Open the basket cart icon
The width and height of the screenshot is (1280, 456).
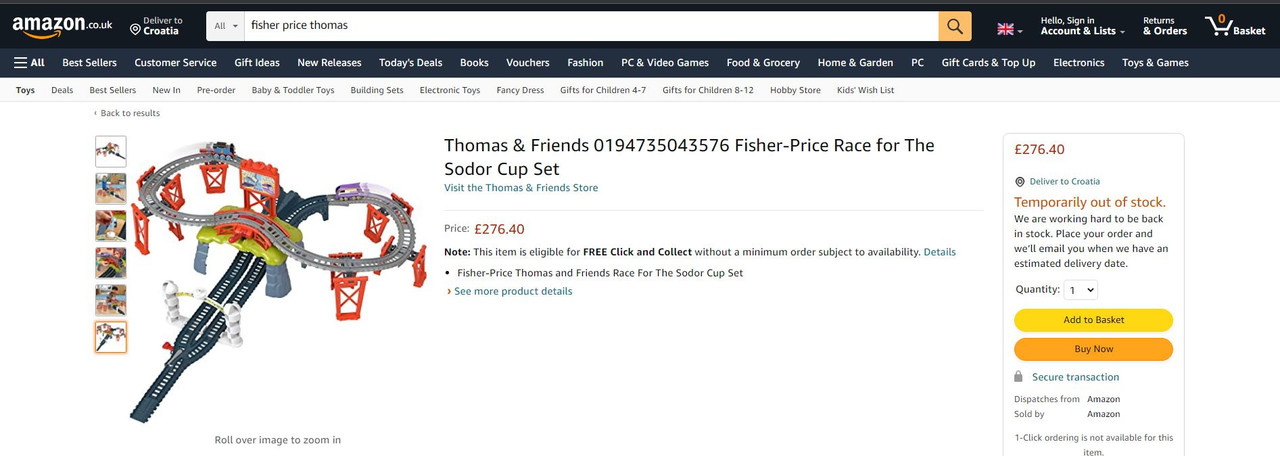click(x=1235, y=26)
